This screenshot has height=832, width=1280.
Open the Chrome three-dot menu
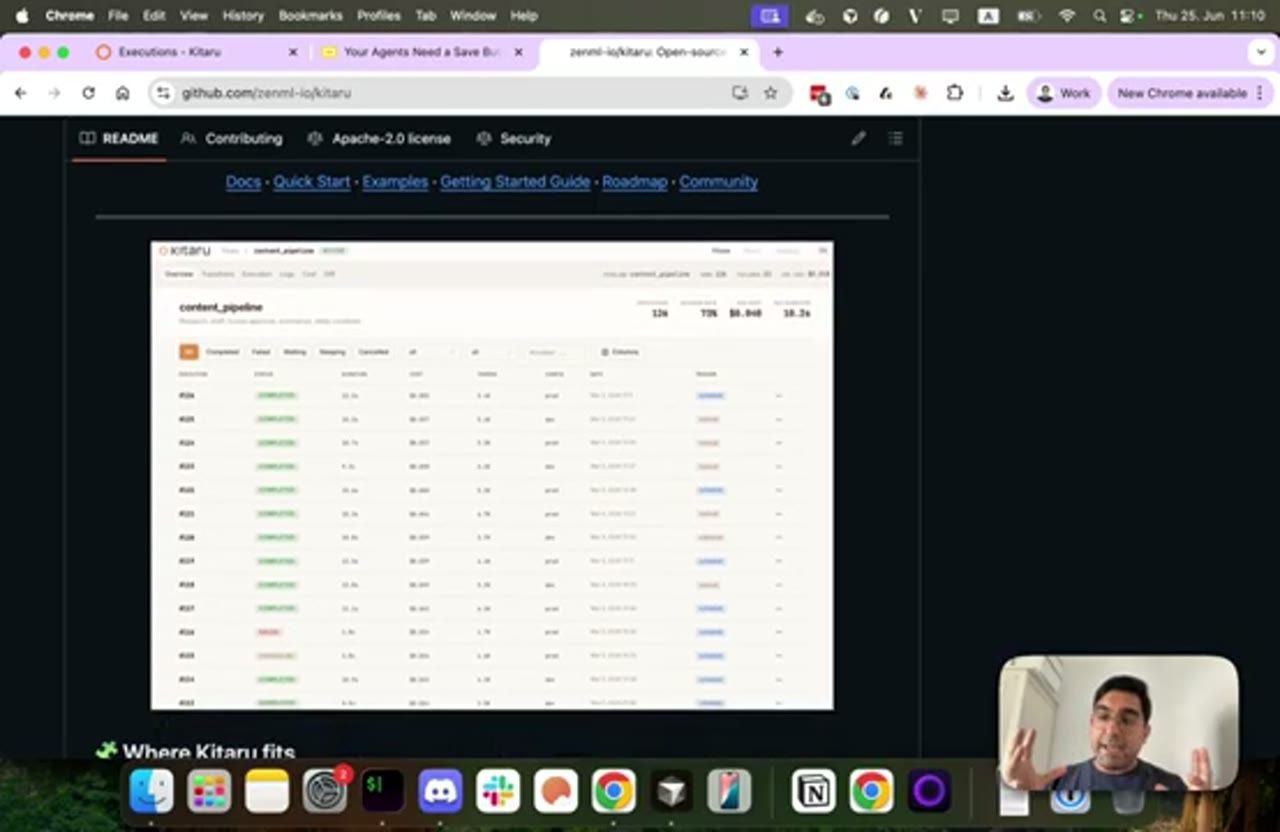(1259, 93)
